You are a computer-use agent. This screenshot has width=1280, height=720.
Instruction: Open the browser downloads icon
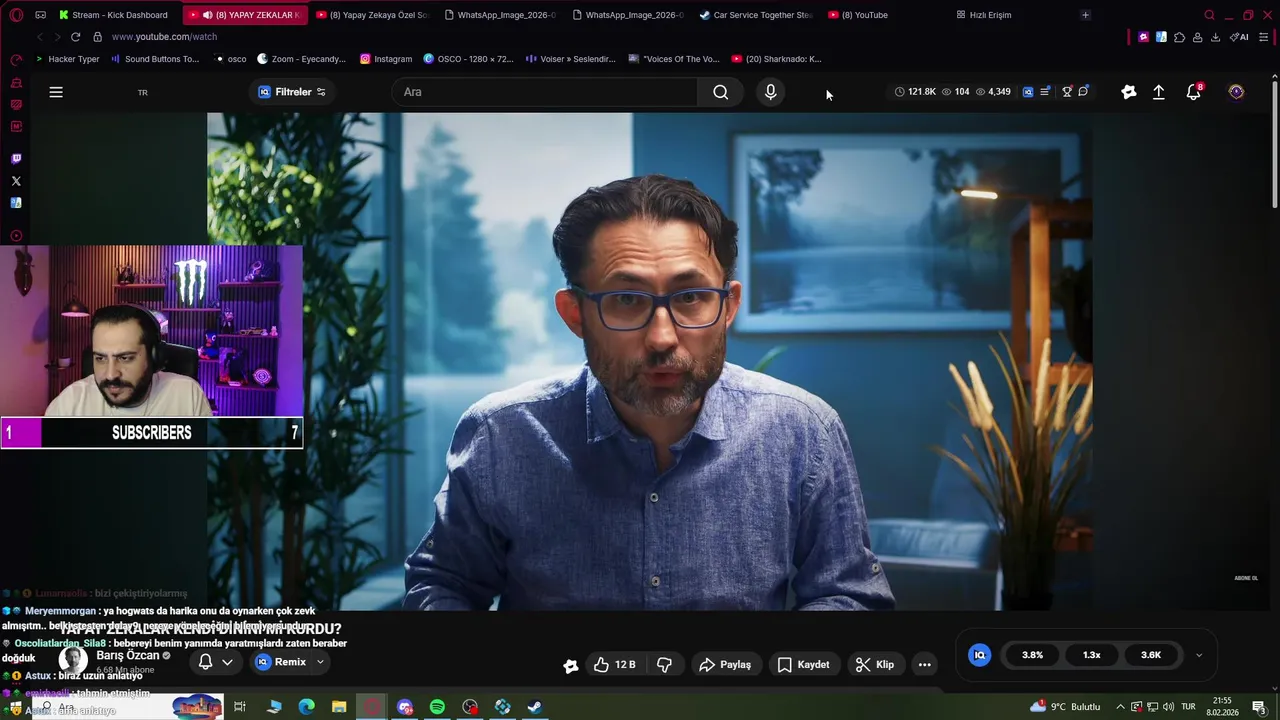1215,37
